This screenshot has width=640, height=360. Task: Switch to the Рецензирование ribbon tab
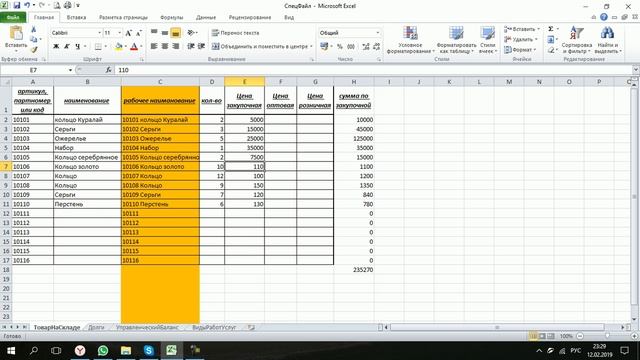tap(250, 17)
